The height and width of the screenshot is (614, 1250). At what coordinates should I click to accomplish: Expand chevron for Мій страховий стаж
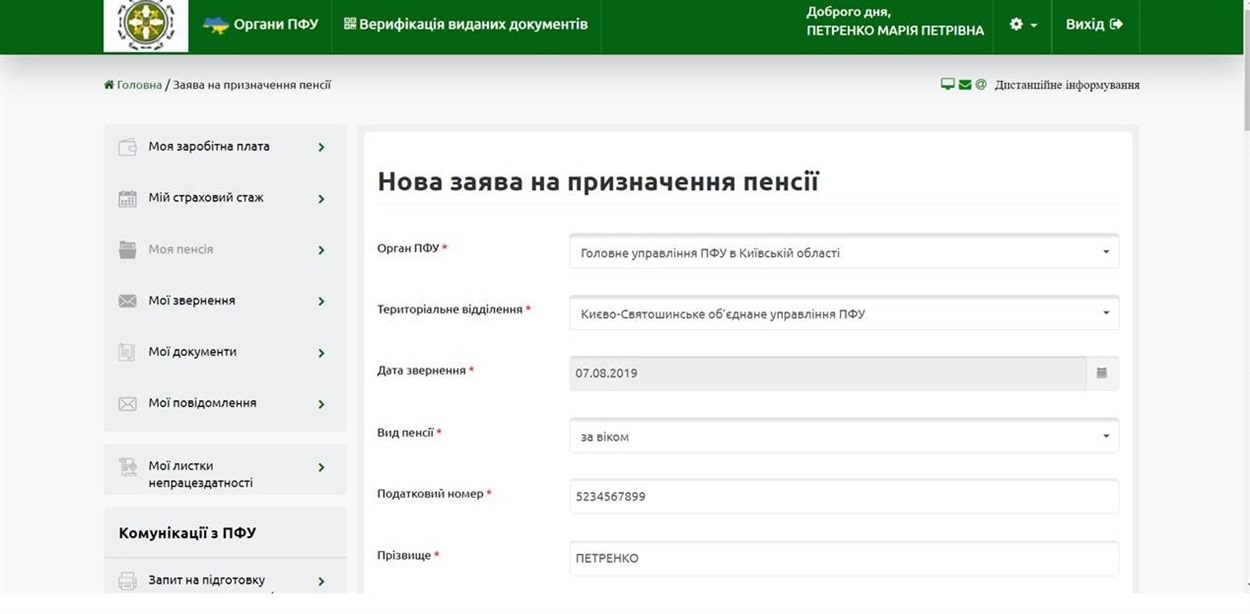pos(321,199)
